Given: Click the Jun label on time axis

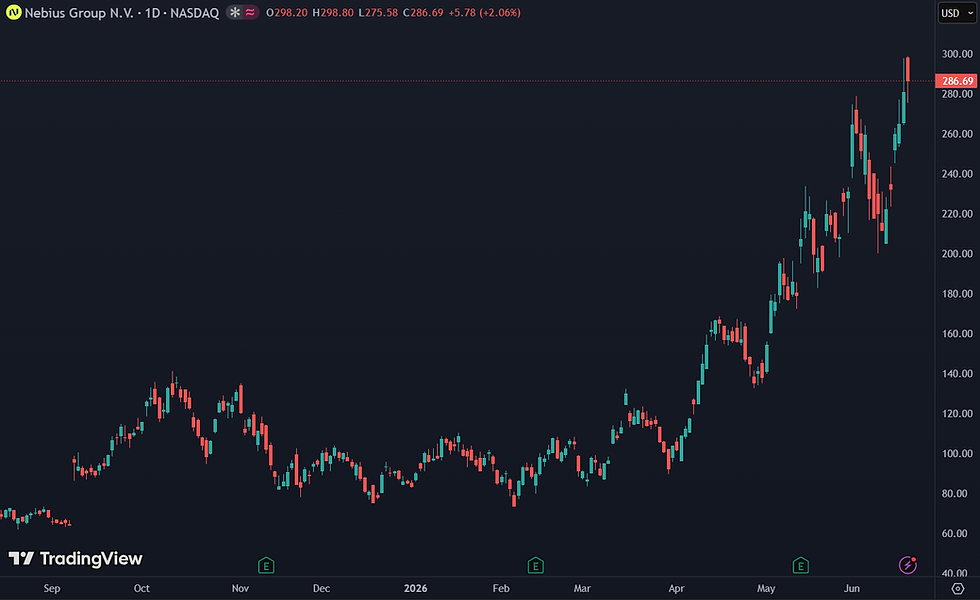Looking at the screenshot, I should click(x=852, y=589).
